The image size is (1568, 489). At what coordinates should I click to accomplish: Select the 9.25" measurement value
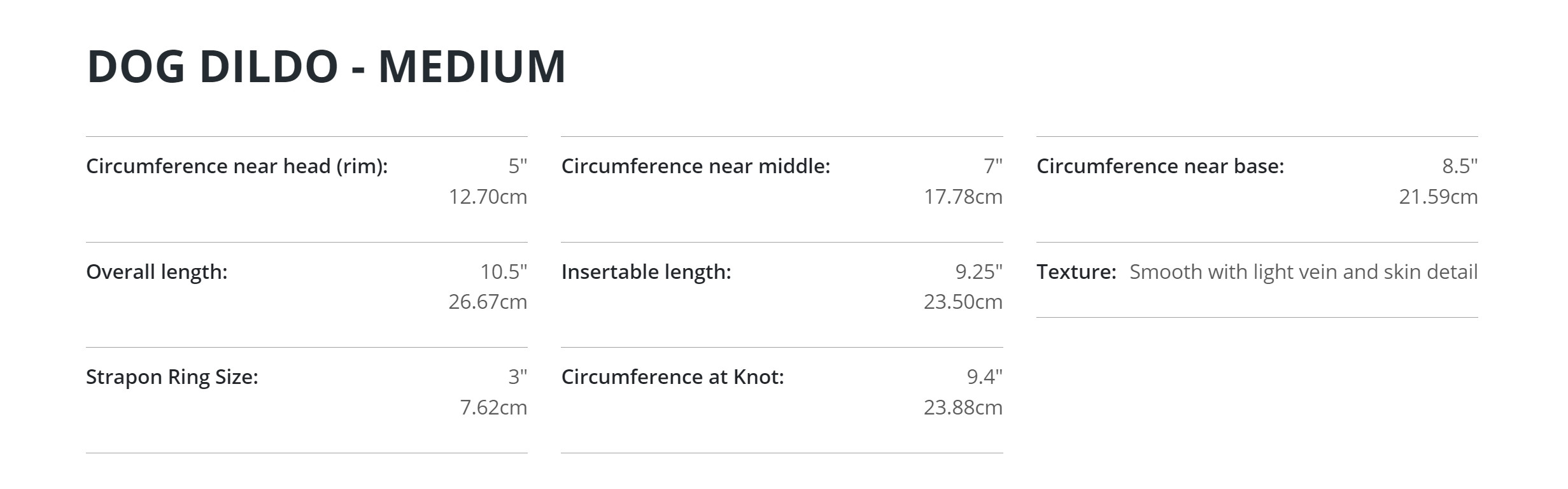coord(978,272)
